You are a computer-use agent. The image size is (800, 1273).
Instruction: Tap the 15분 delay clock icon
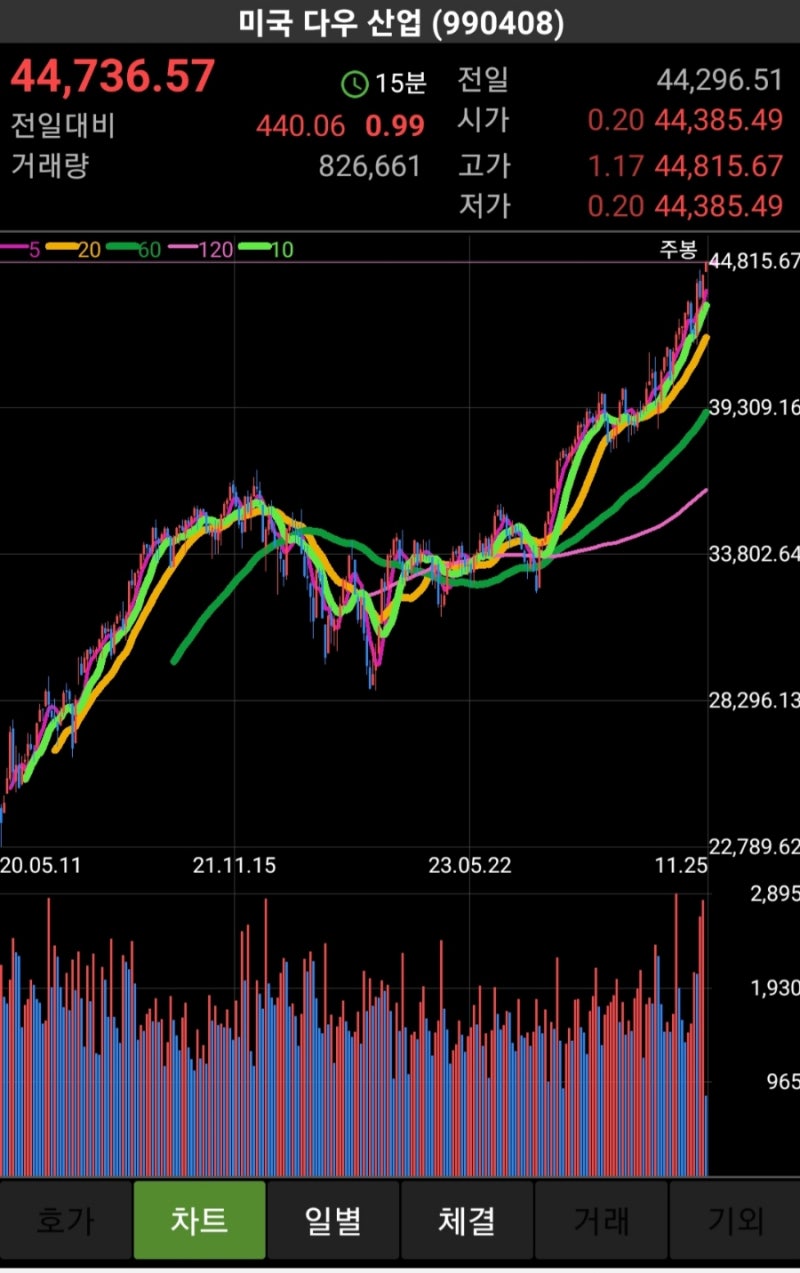pyautogui.click(x=354, y=84)
